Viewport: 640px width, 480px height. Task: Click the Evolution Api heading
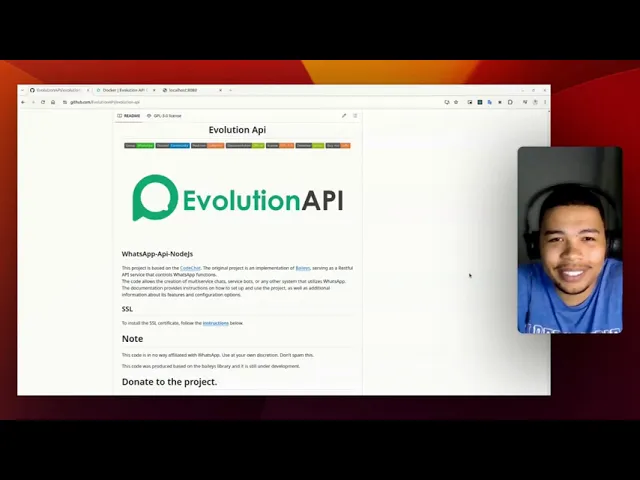click(x=238, y=130)
